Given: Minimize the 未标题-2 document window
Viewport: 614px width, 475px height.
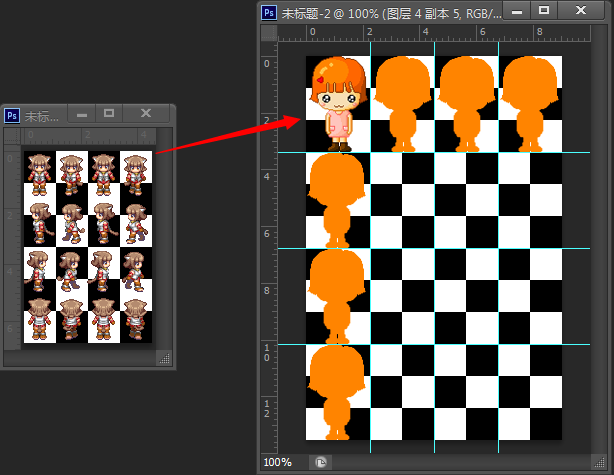Looking at the screenshot, I should pyautogui.click(x=517, y=11).
